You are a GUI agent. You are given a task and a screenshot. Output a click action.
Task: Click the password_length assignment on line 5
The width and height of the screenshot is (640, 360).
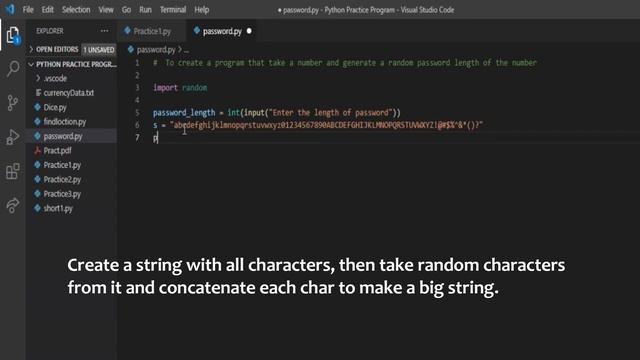pyautogui.click(x=277, y=113)
